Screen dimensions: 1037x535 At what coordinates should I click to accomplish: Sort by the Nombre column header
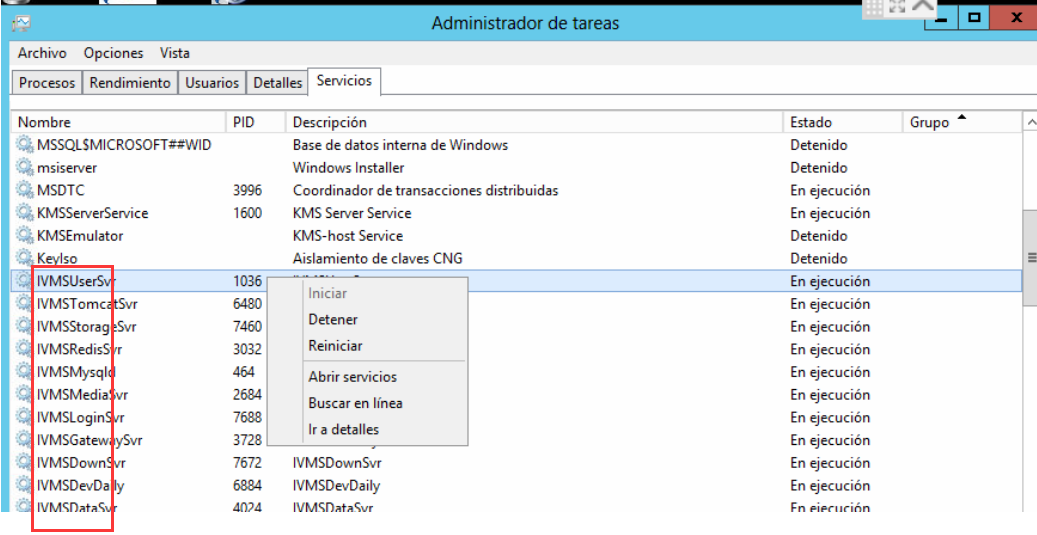(119, 122)
